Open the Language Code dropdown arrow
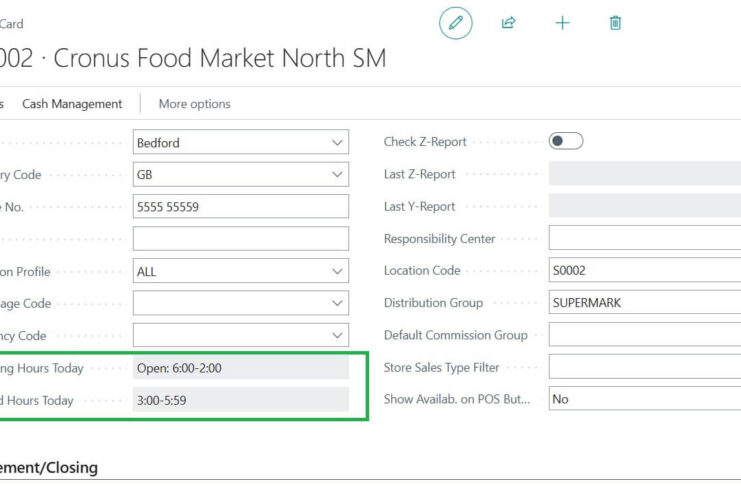The height and width of the screenshot is (486, 741). 337,303
